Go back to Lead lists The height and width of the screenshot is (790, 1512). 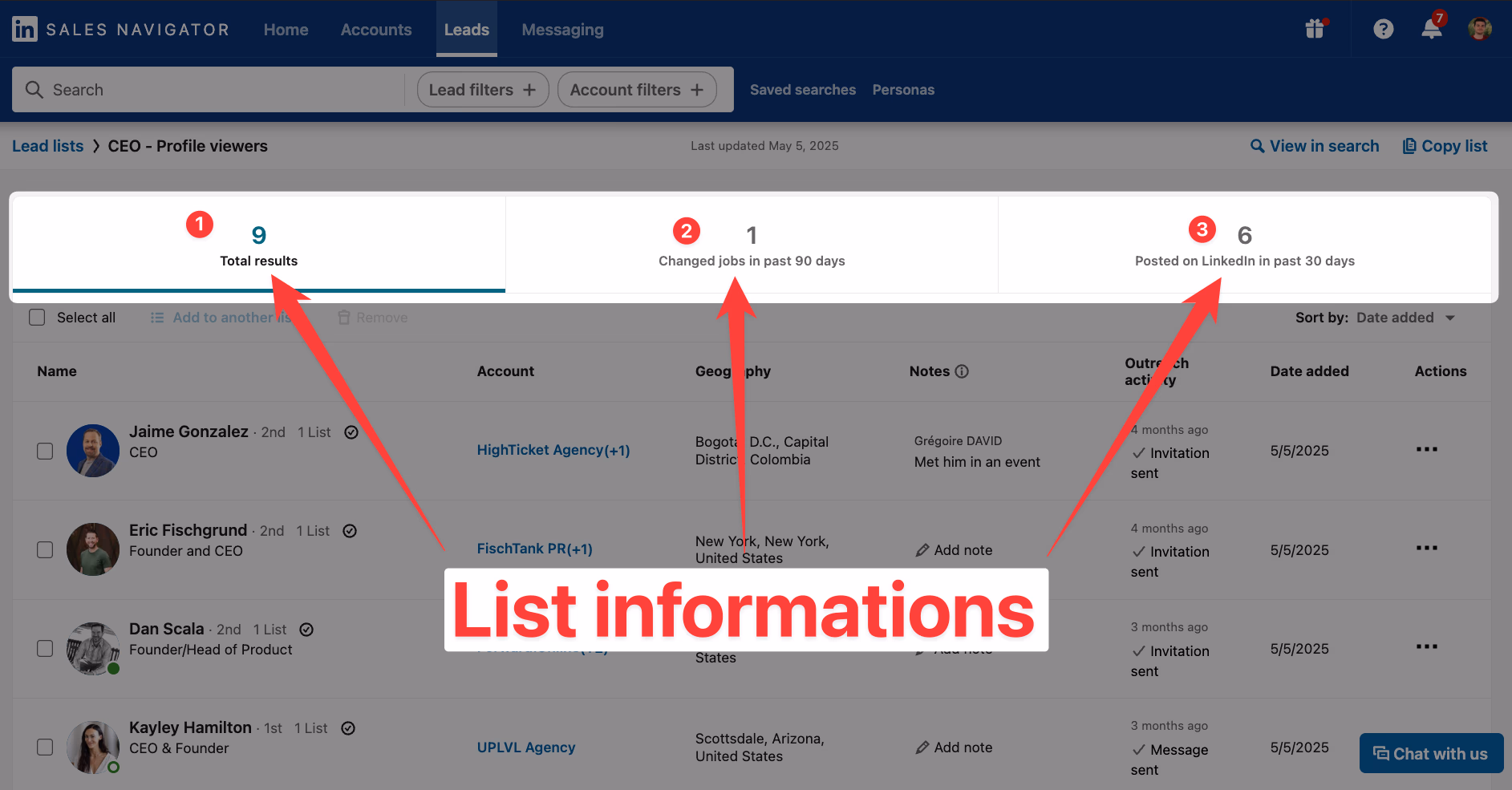click(48, 146)
